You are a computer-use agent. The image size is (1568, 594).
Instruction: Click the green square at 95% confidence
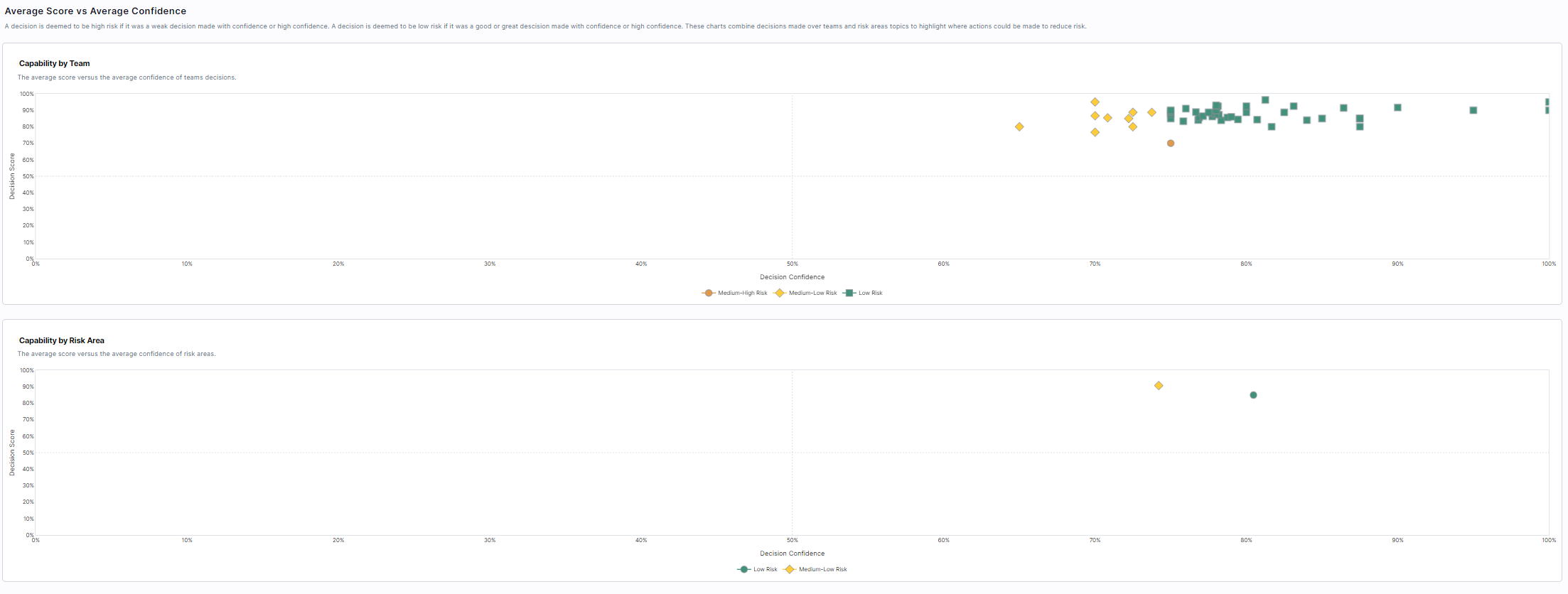coord(1473,110)
